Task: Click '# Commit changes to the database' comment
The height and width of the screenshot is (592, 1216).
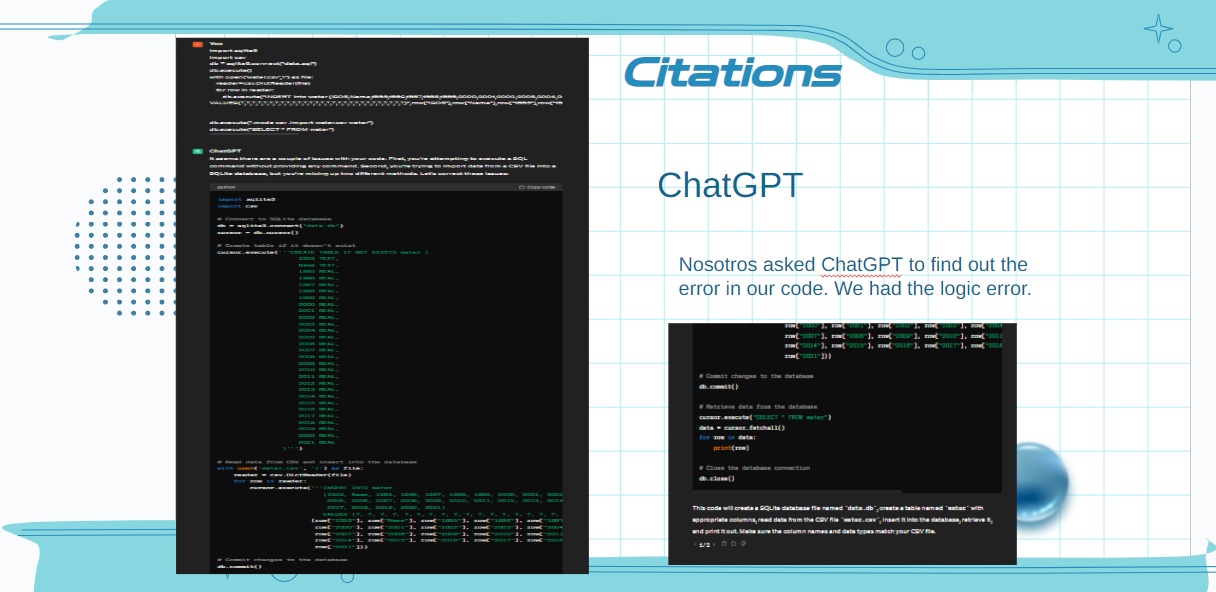Action: pos(756,376)
